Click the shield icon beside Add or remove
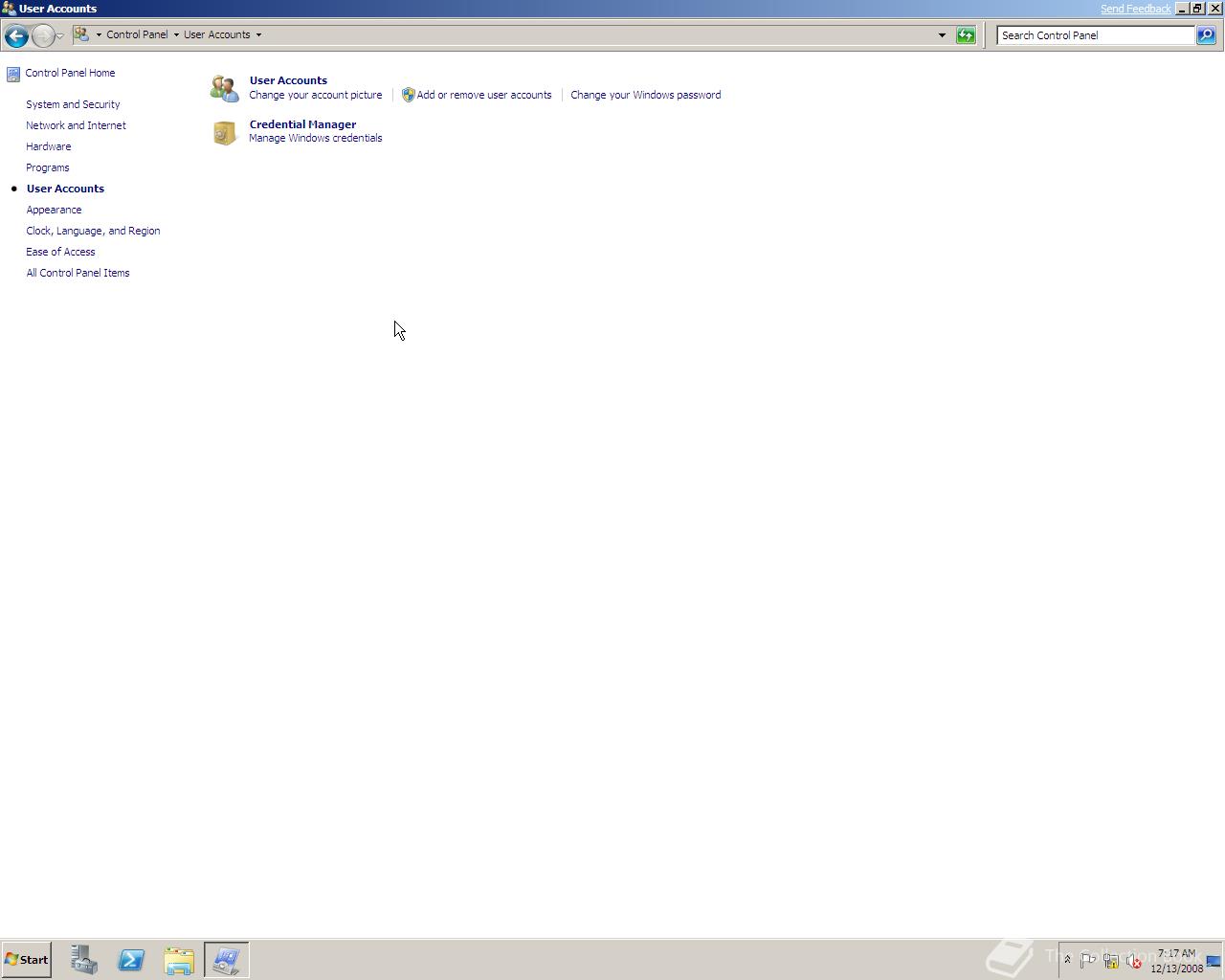 click(408, 95)
